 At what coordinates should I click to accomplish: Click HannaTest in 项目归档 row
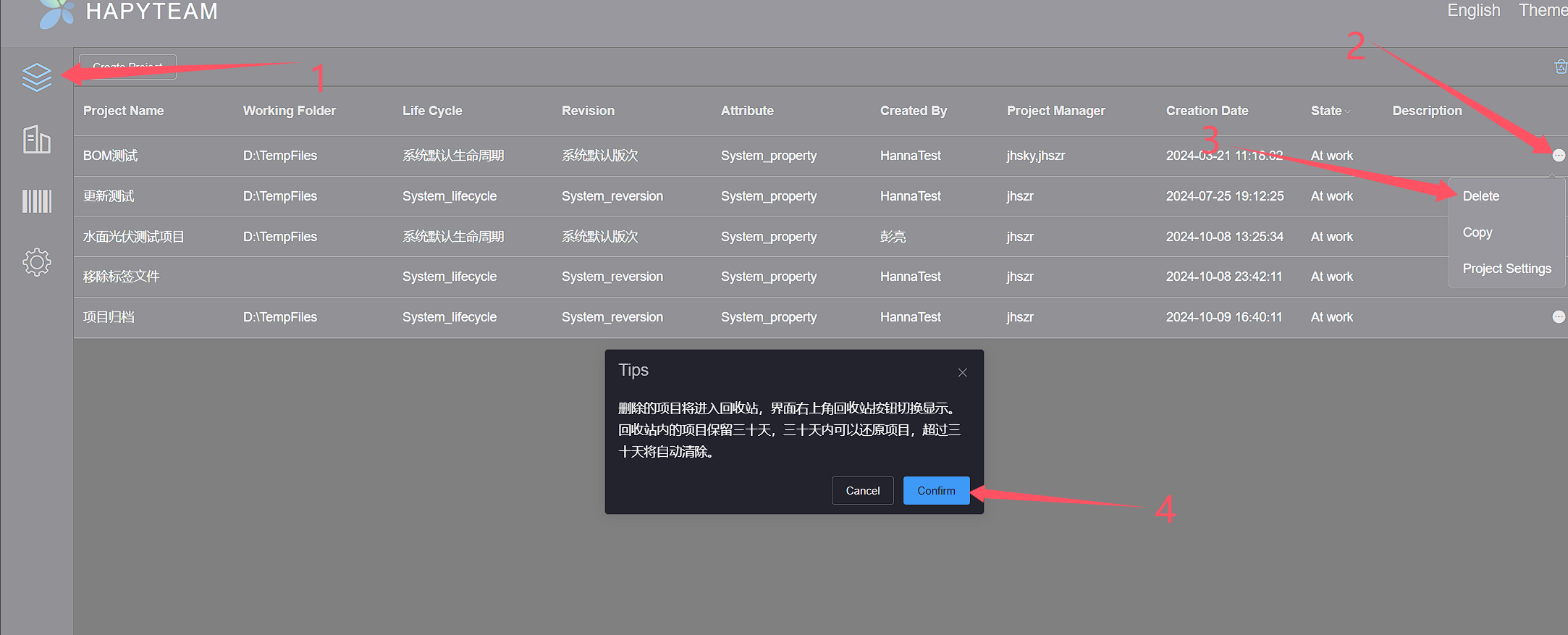(910, 317)
